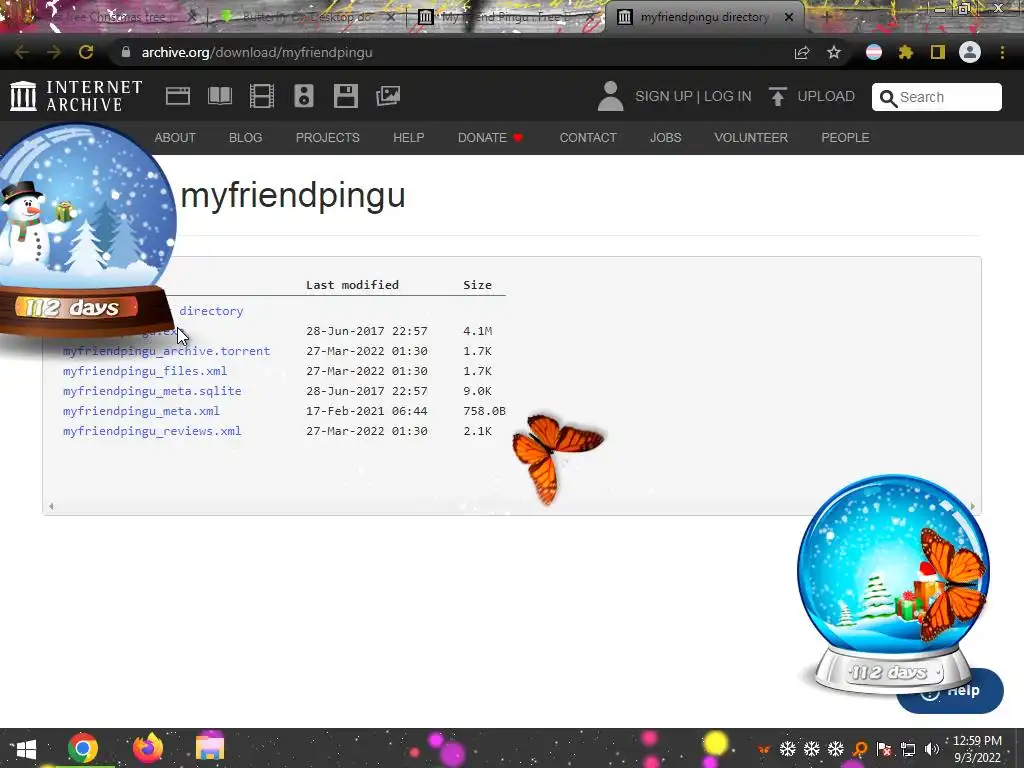
Task: Click the browser forward arrow
Action: coord(54,52)
